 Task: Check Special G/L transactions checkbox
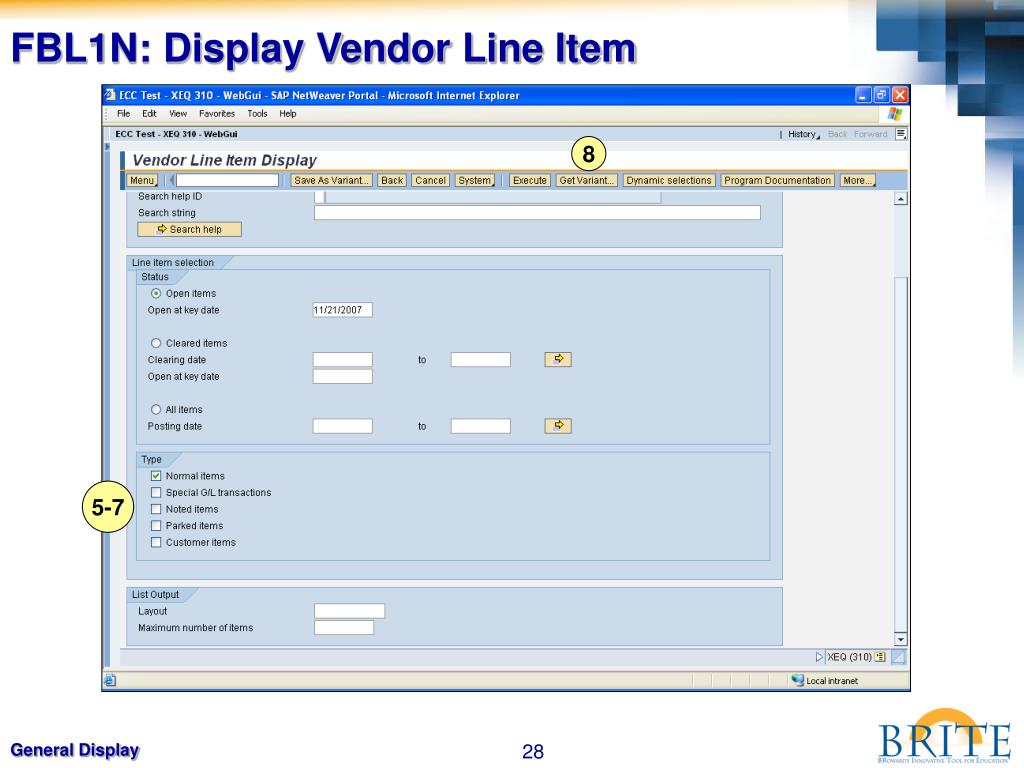(155, 492)
